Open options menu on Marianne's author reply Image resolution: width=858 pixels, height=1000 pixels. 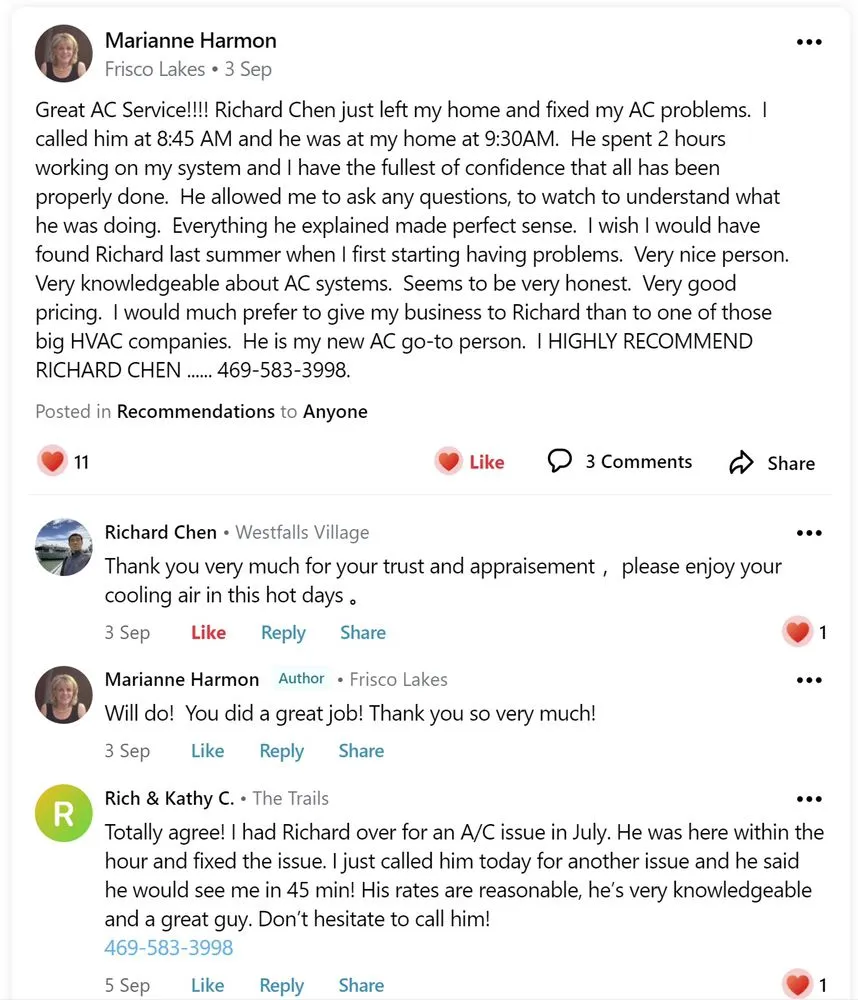(808, 680)
